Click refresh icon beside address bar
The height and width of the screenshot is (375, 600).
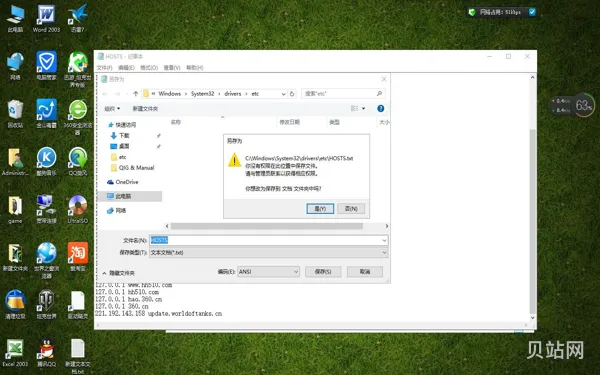[x=292, y=94]
